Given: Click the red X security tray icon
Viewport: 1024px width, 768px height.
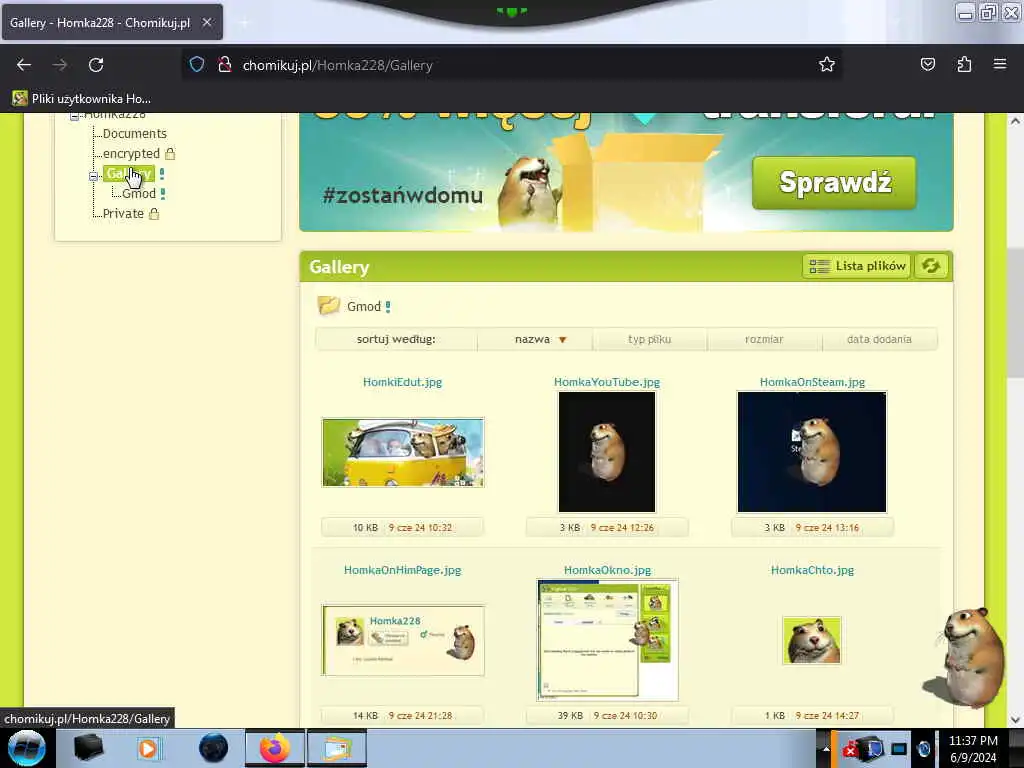Looking at the screenshot, I should (850, 750).
